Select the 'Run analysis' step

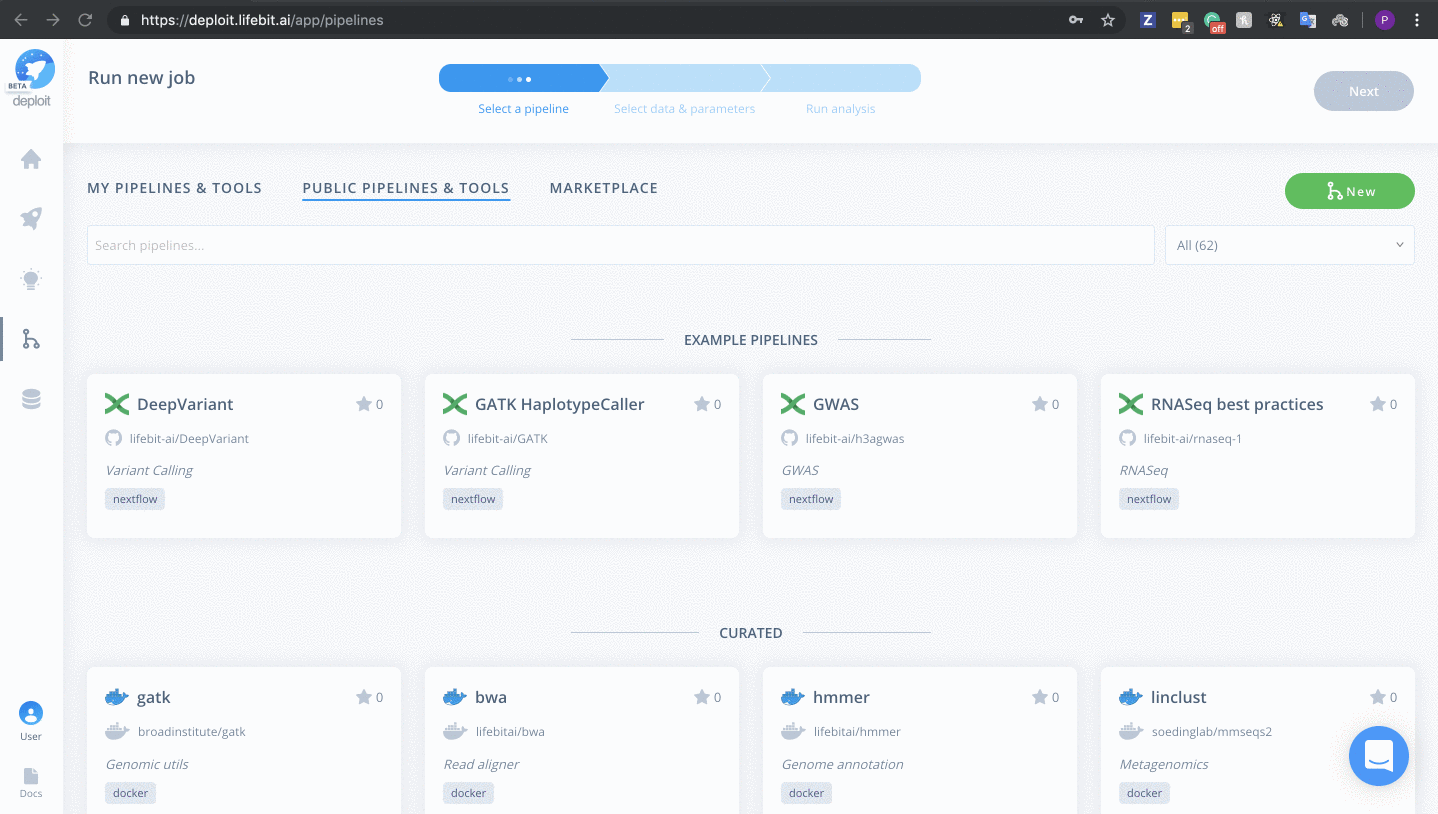click(840, 109)
